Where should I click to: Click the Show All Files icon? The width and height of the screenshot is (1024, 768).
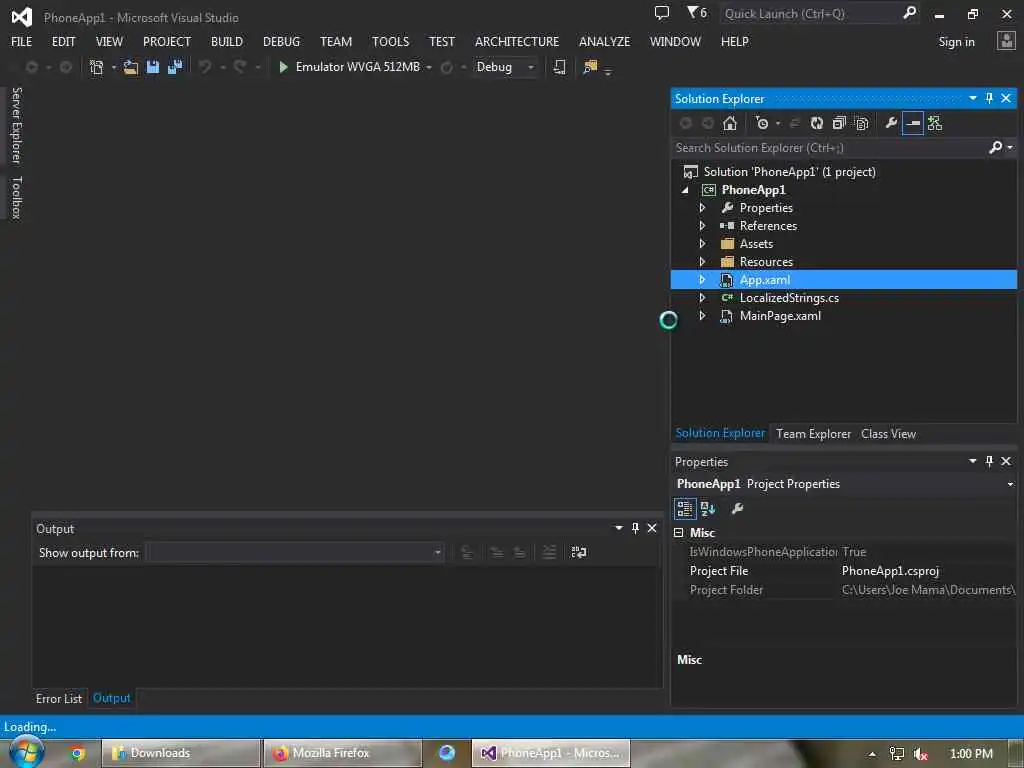[x=861, y=123]
